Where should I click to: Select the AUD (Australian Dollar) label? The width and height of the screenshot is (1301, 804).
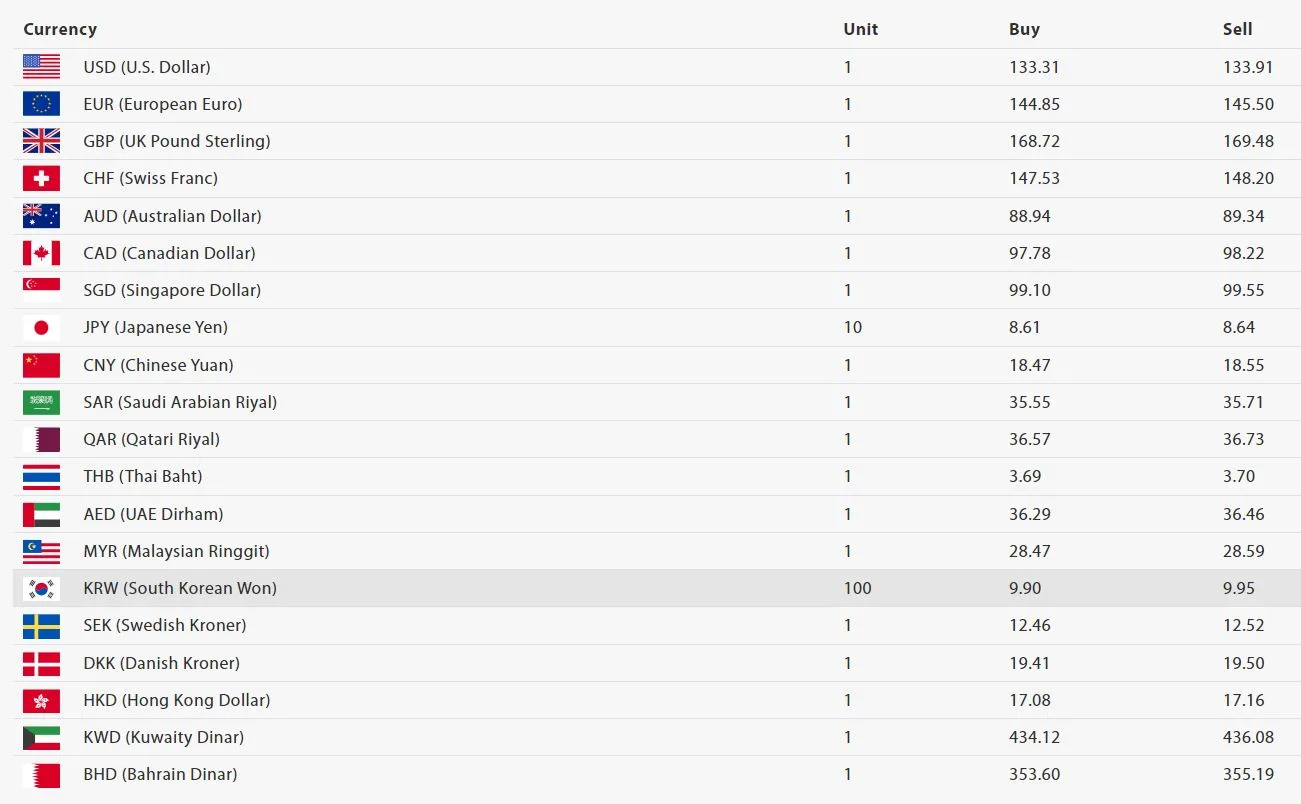(x=172, y=216)
